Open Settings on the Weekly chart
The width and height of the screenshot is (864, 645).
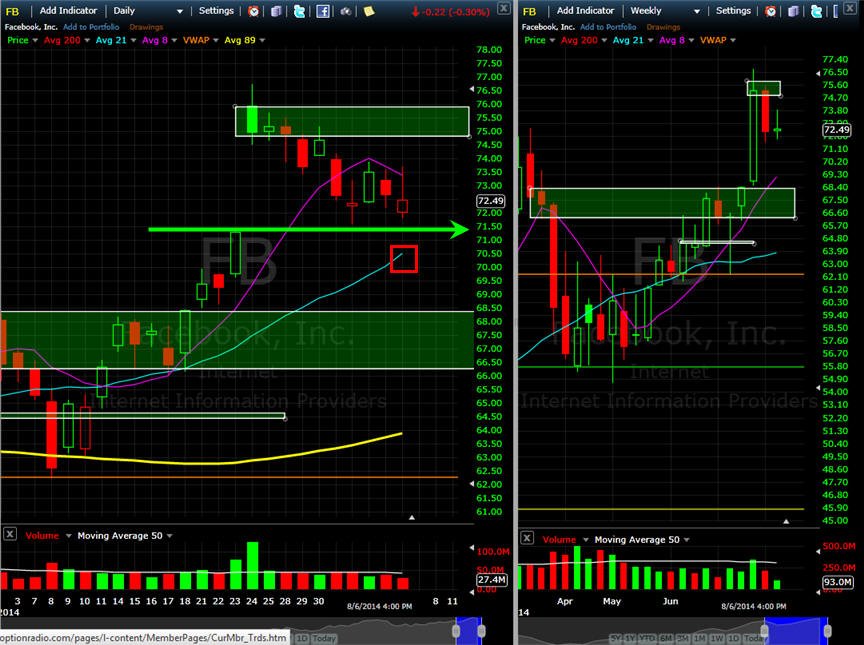tap(733, 10)
